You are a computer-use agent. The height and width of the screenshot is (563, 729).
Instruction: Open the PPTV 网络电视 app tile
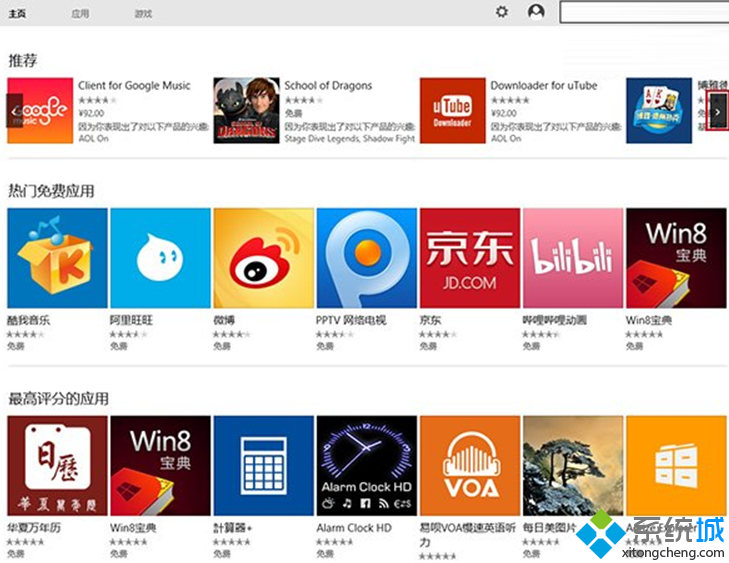pos(366,258)
